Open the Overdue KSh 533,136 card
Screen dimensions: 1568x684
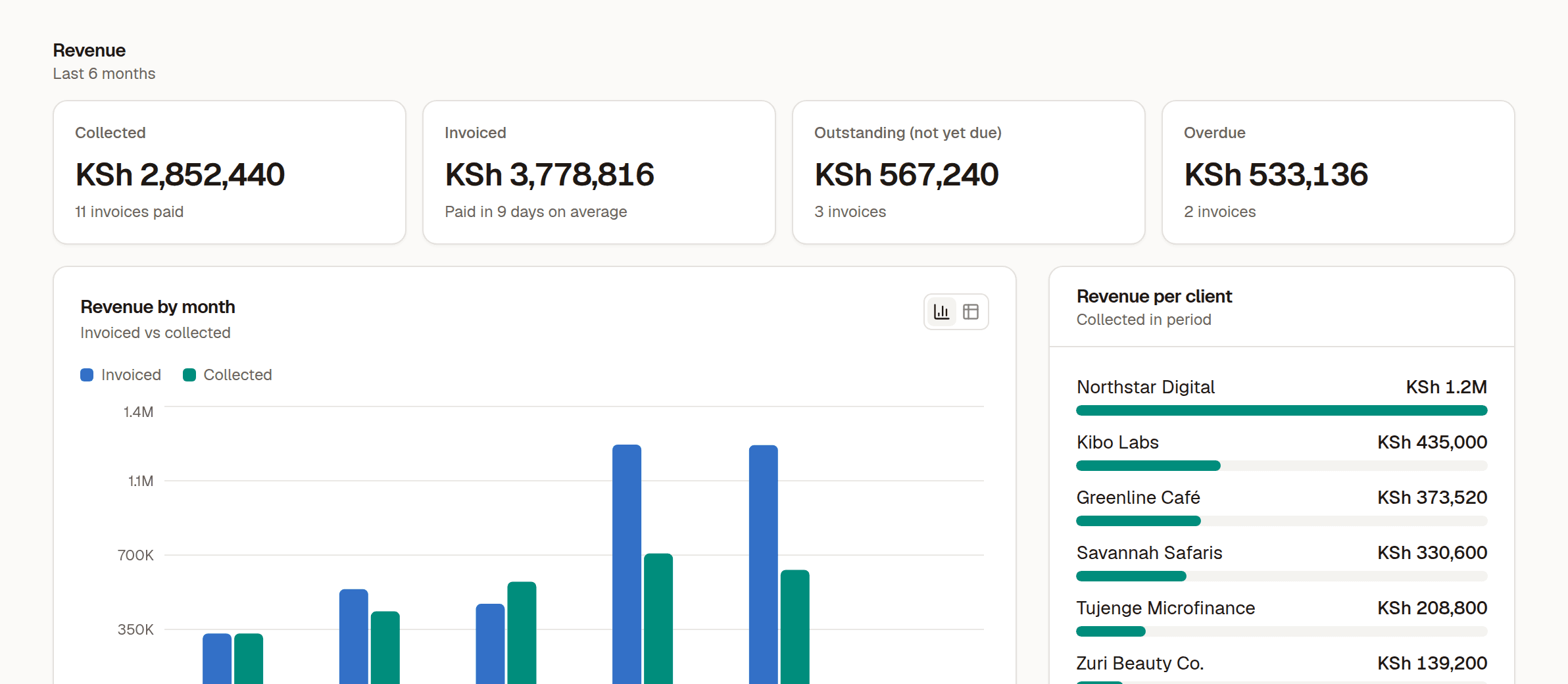[x=1338, y=172]
